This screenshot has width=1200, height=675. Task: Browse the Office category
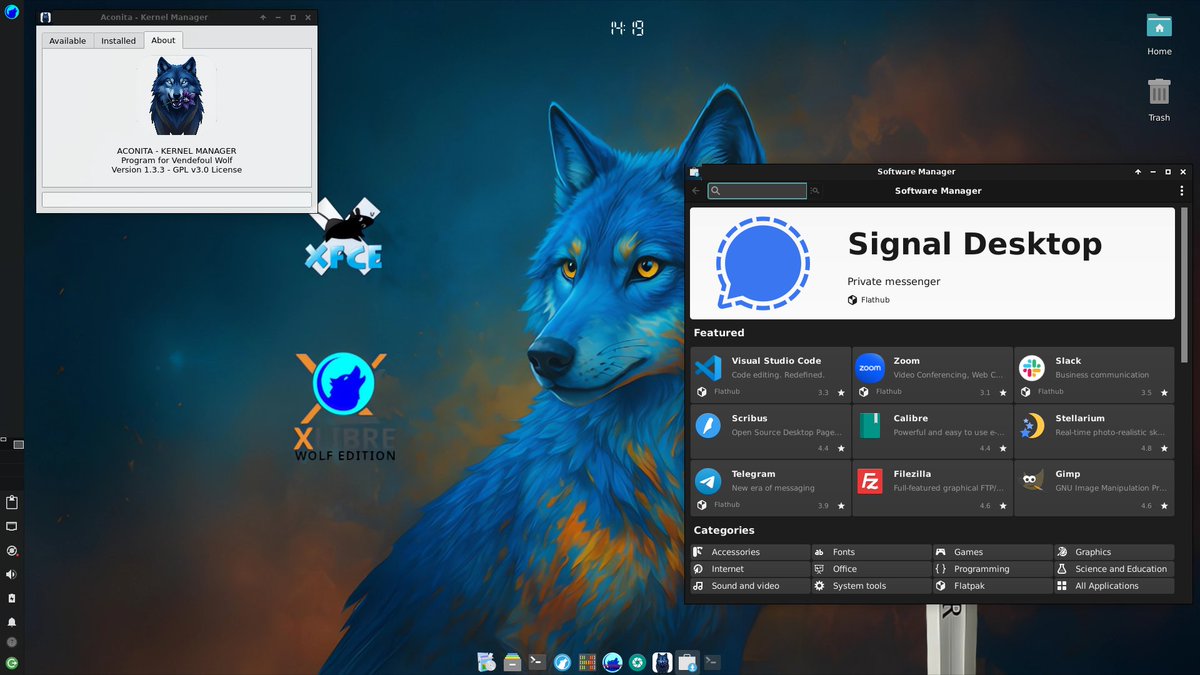coord(871,569)
